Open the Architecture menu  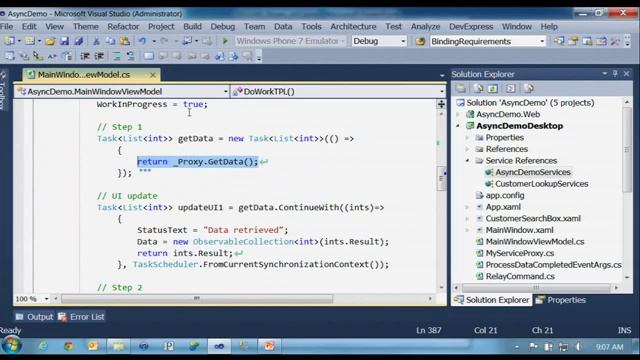353,27
